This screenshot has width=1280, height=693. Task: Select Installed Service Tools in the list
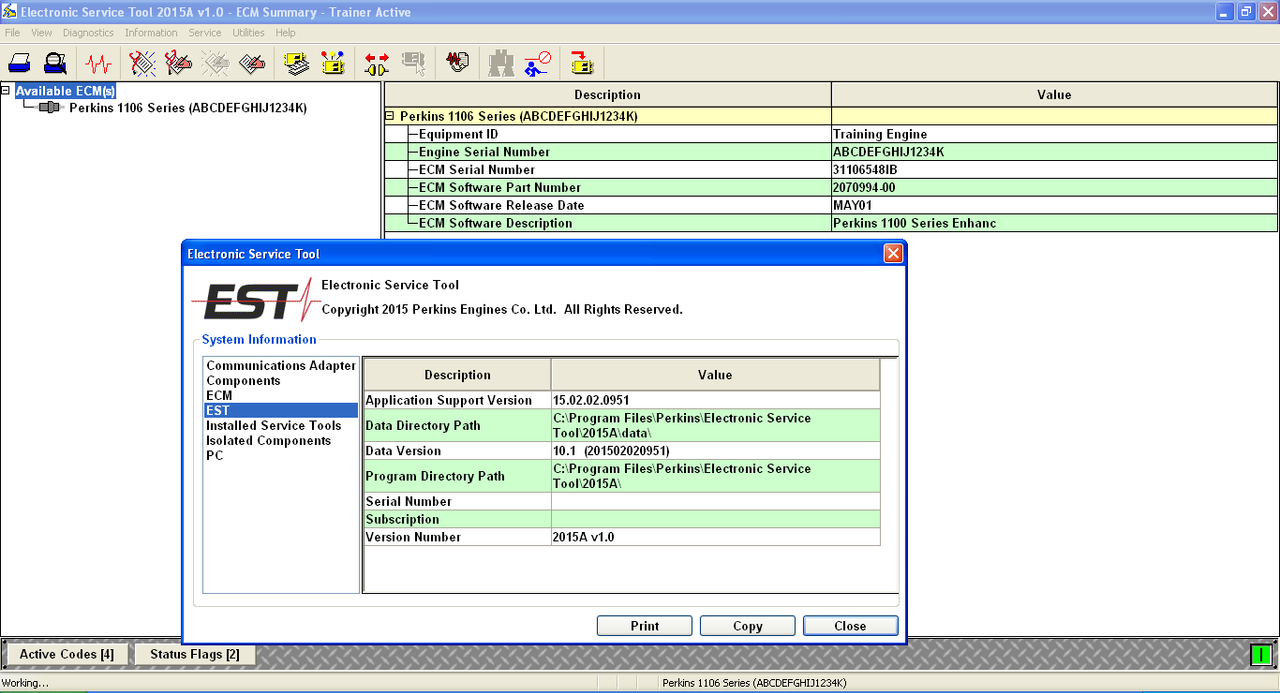coord(274,426)
